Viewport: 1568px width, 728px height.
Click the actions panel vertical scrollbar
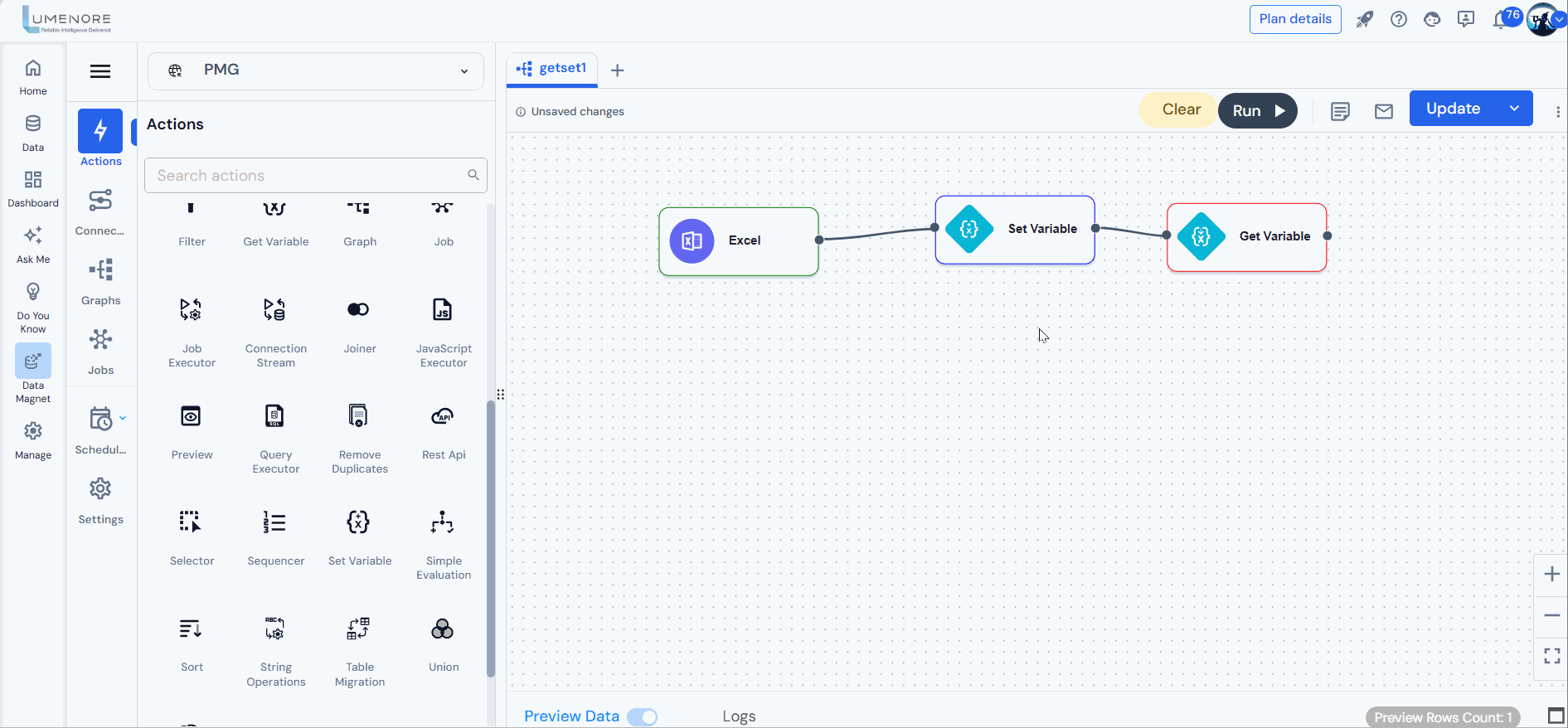(490, 539)
